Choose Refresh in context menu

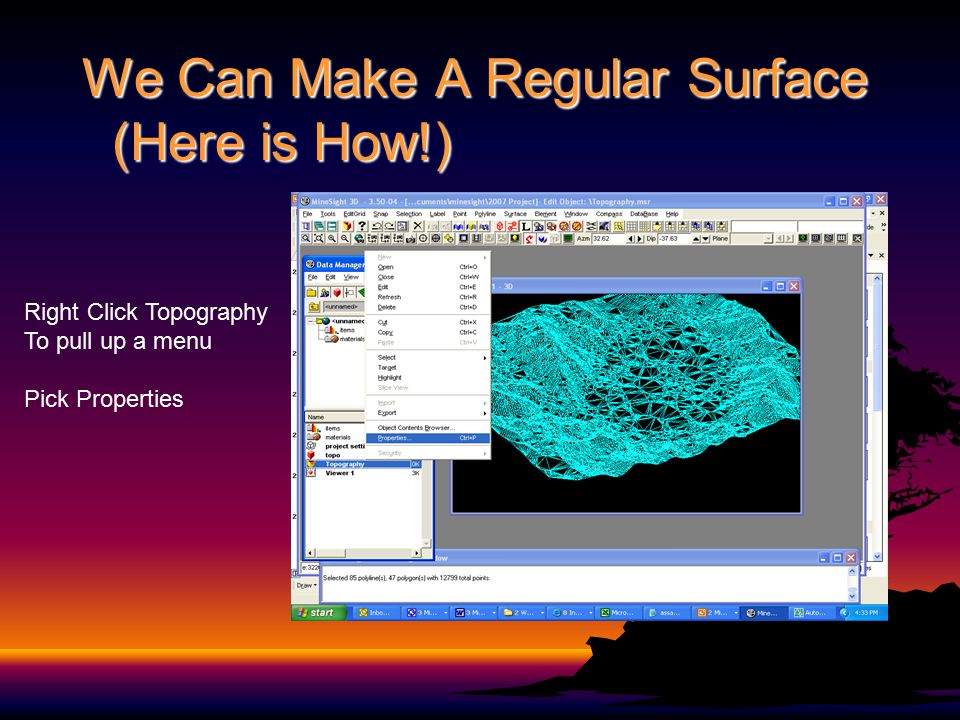click(x=427, y=297)
